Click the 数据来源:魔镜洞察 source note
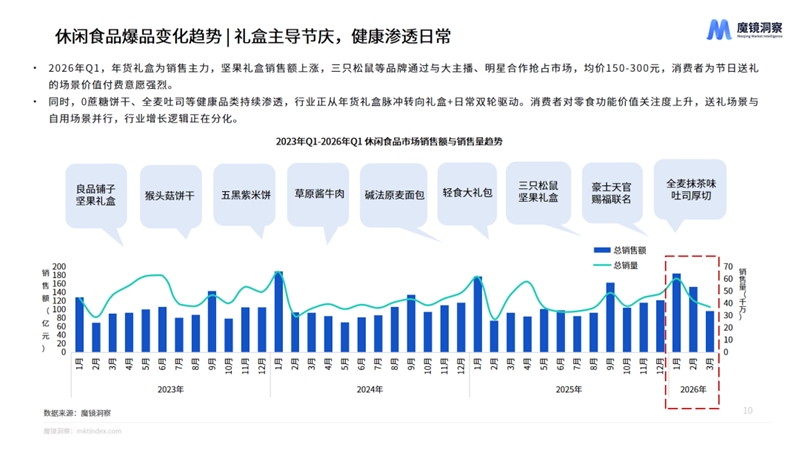The height and width of the screenshot is (450, 799). [x=77, y=413]
